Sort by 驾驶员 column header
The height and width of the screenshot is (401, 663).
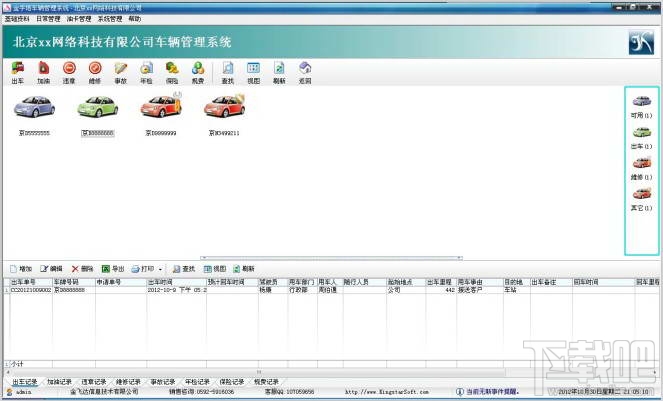273,282
